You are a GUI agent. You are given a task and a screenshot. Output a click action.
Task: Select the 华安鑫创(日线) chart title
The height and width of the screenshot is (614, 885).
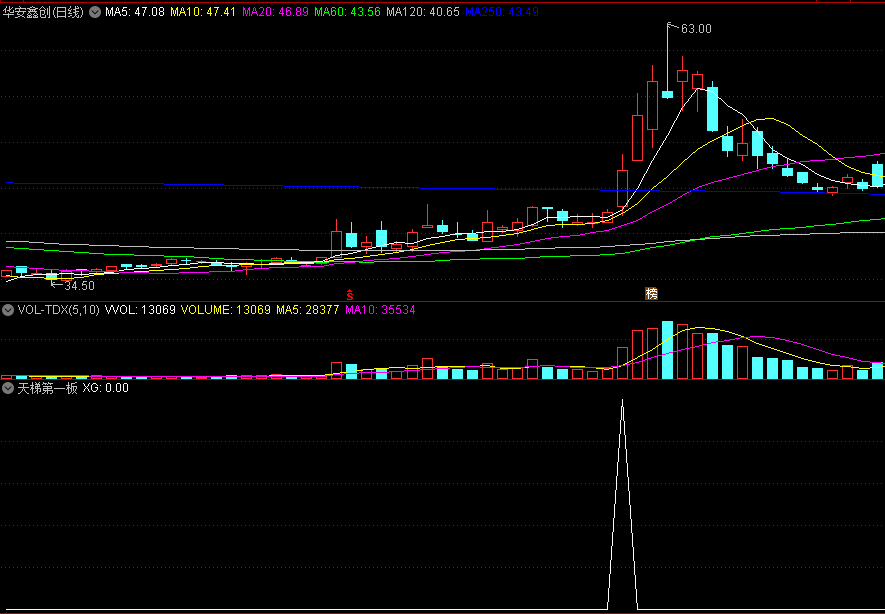[43, 12]
